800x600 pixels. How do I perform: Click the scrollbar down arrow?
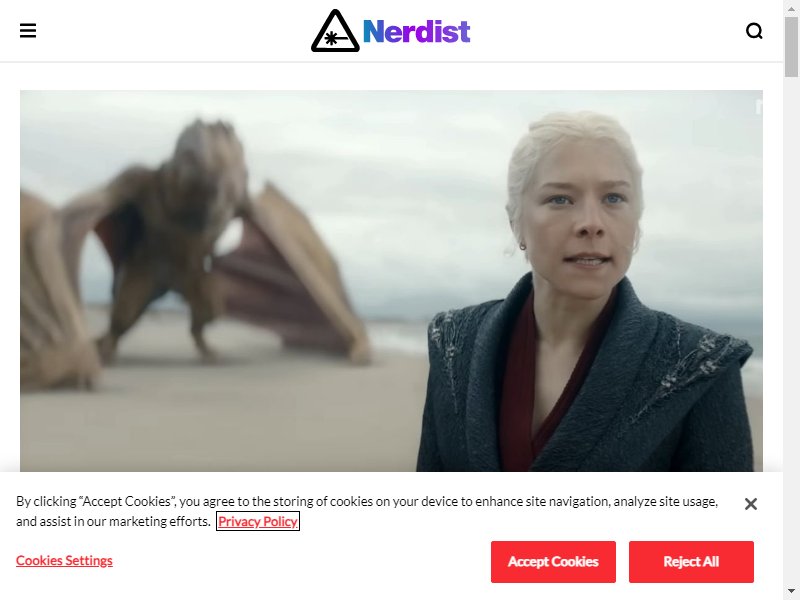pyautogui.click(x=791, y=592)
